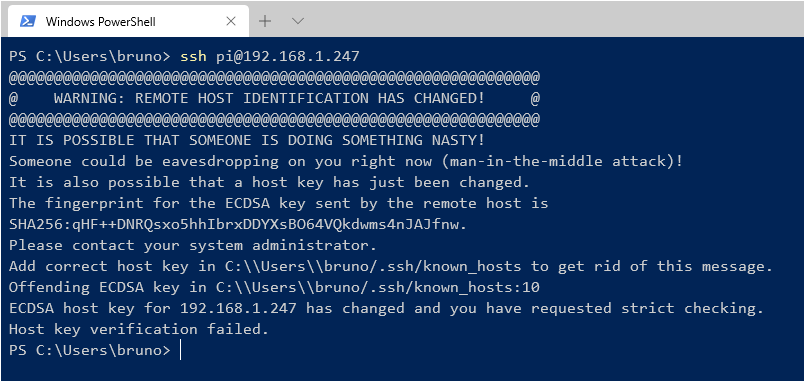Click the Host key verification failed line
This screenshot has width=804, height=381.
tap(138, 329)
